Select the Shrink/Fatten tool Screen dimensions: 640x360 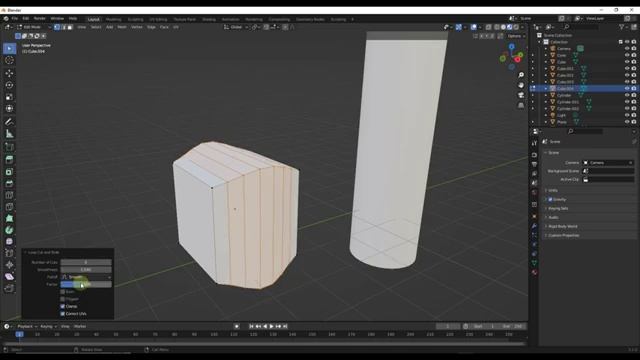point(9,265)
